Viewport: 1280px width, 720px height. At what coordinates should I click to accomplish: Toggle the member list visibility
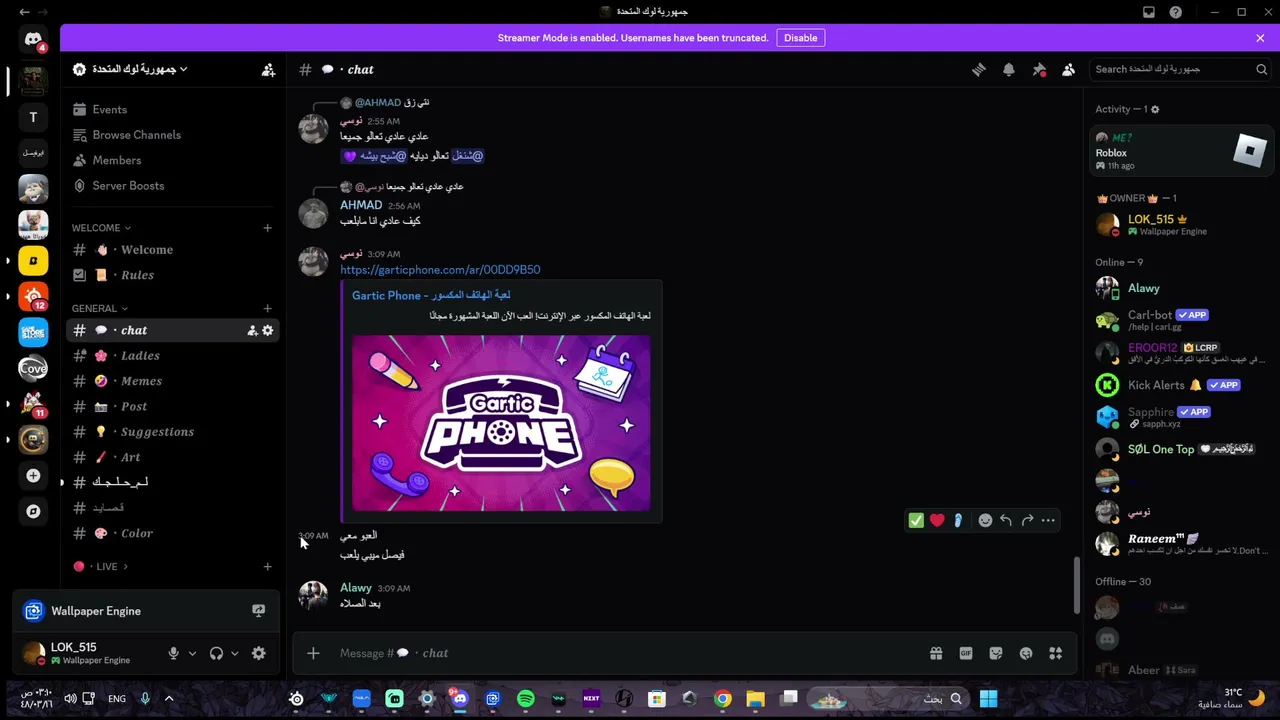pyautogui.click(x=1069, y=69)
